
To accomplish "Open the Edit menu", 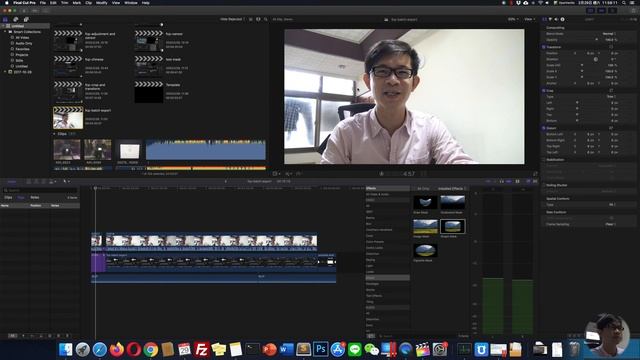I will click(53, 2).
